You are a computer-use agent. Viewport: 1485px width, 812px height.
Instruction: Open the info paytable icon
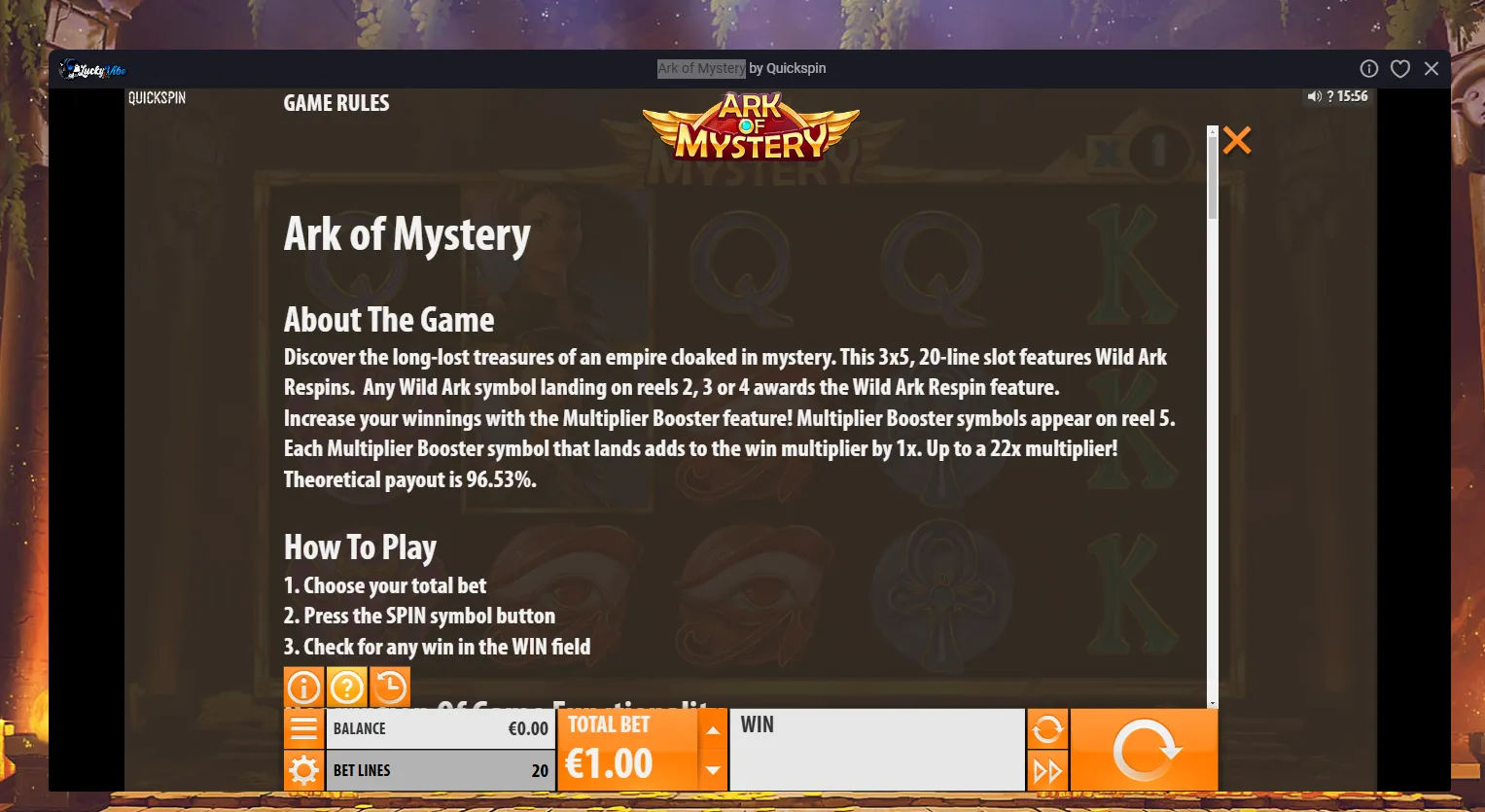[303, 688]
